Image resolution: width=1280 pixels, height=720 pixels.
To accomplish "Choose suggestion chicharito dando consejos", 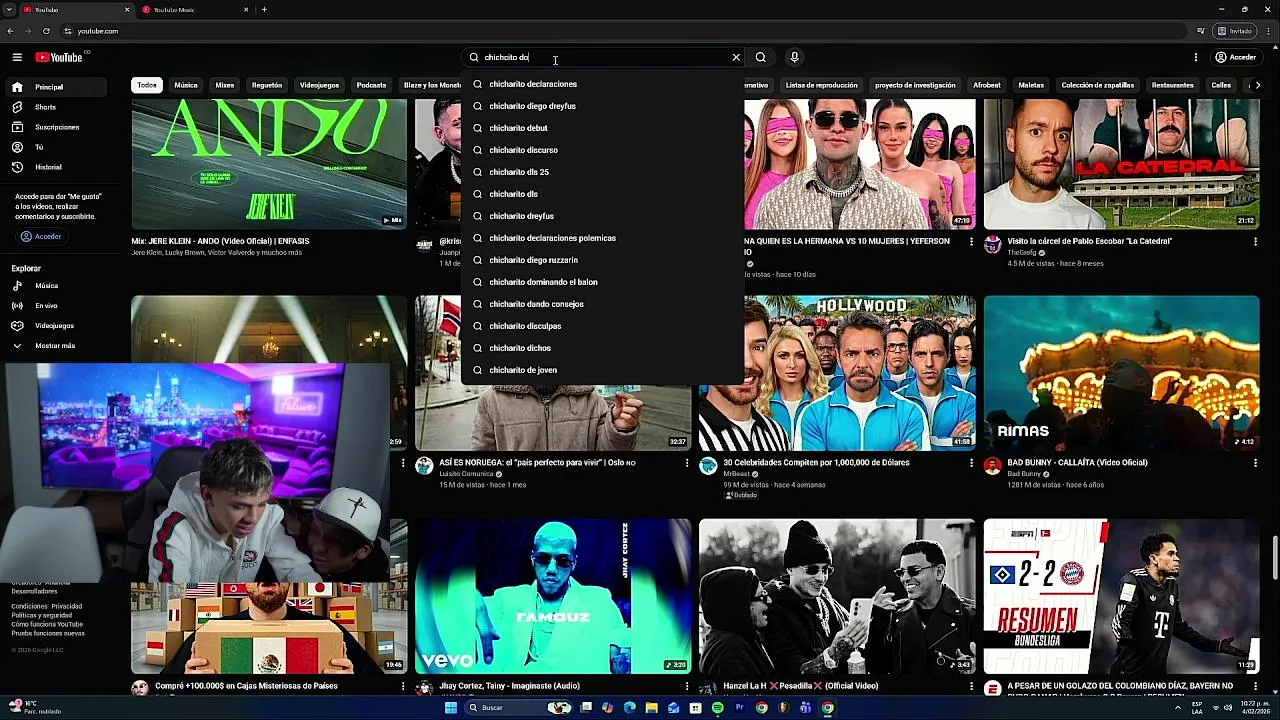I will [x=603, y=304].
